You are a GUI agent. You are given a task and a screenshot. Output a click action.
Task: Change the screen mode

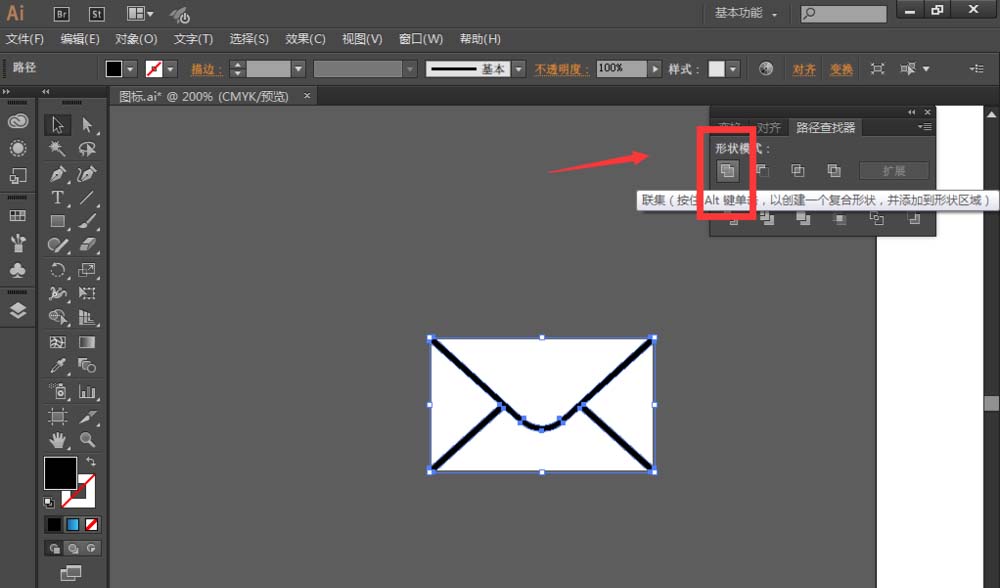(71, 573)
